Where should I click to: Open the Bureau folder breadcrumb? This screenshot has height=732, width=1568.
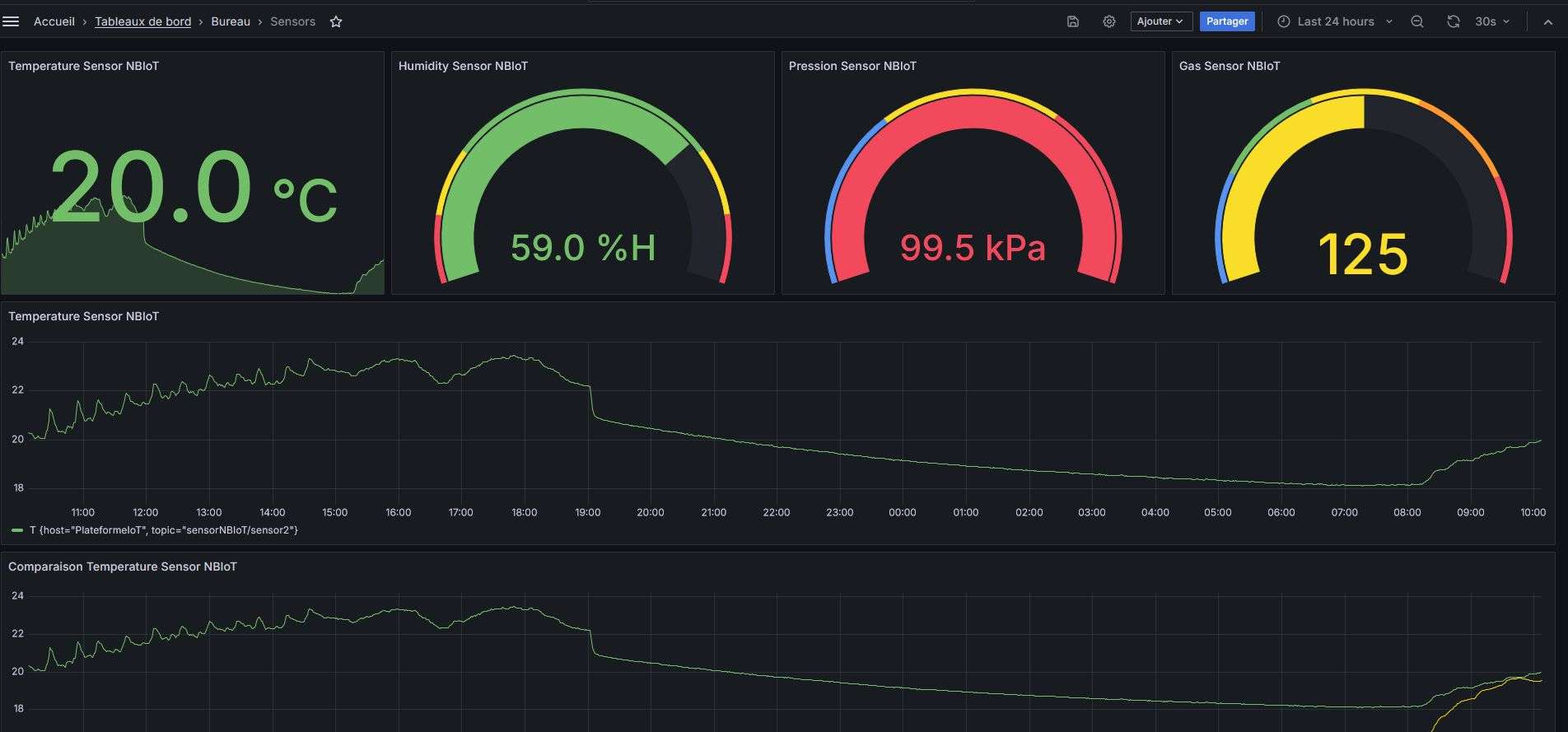point(231,21)
